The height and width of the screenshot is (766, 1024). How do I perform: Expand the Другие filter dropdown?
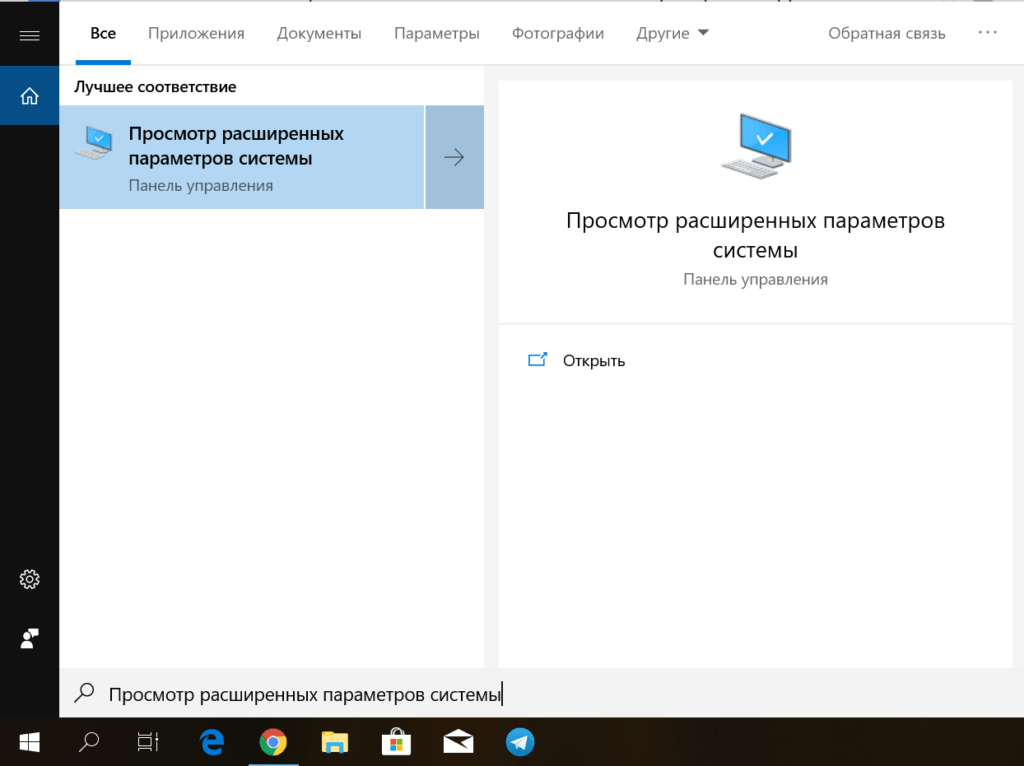click(x=673, y=33)
